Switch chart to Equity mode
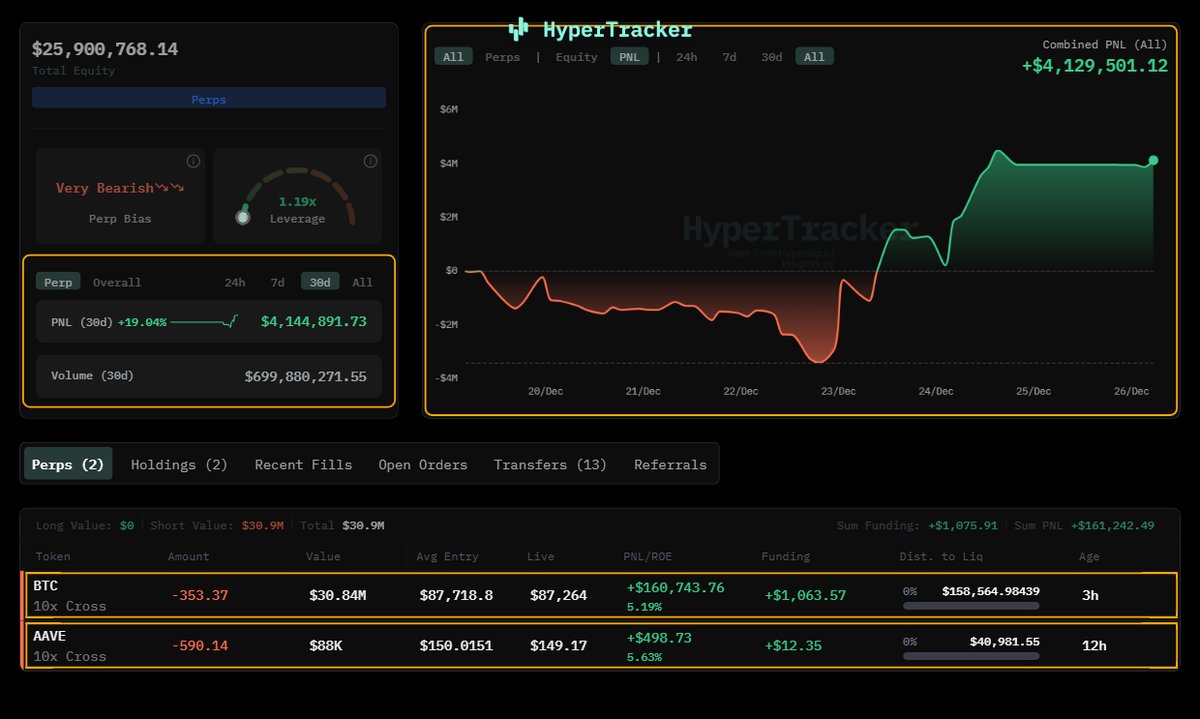Screen dimensions: 1200x719 pos(576,57)
